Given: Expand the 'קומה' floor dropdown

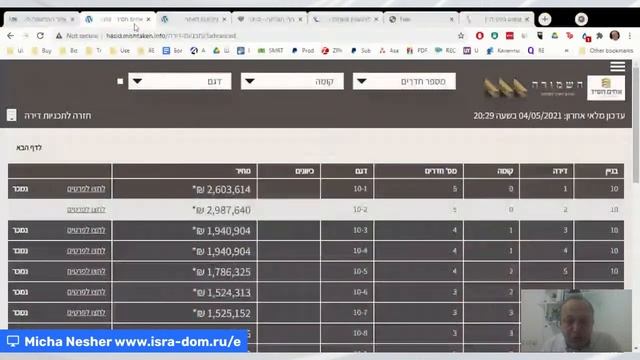Looking at the screenshot, I should click(x=292, y=81).
